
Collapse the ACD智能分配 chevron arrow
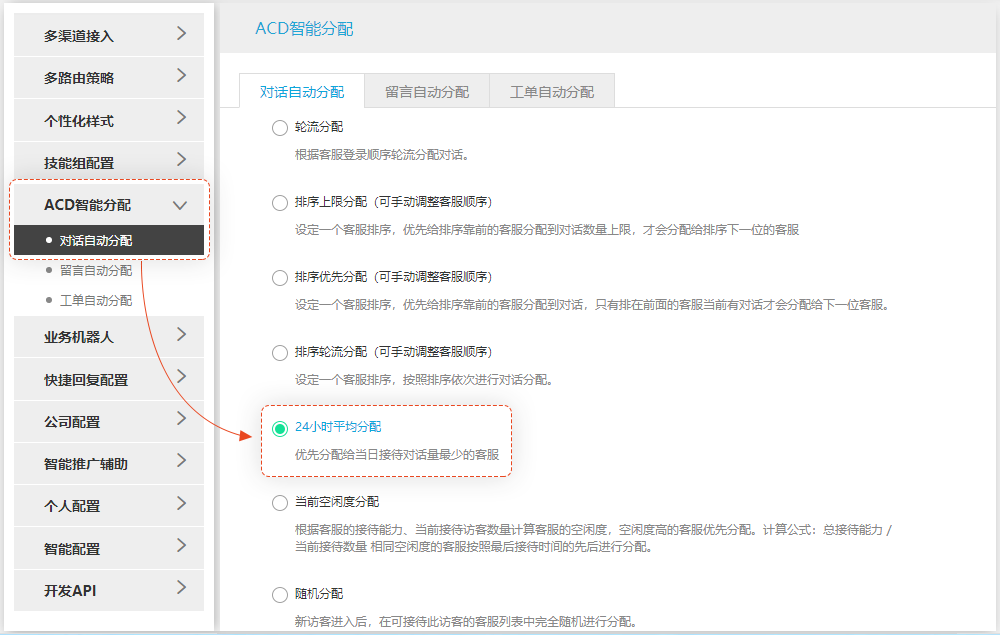[180, 205]
